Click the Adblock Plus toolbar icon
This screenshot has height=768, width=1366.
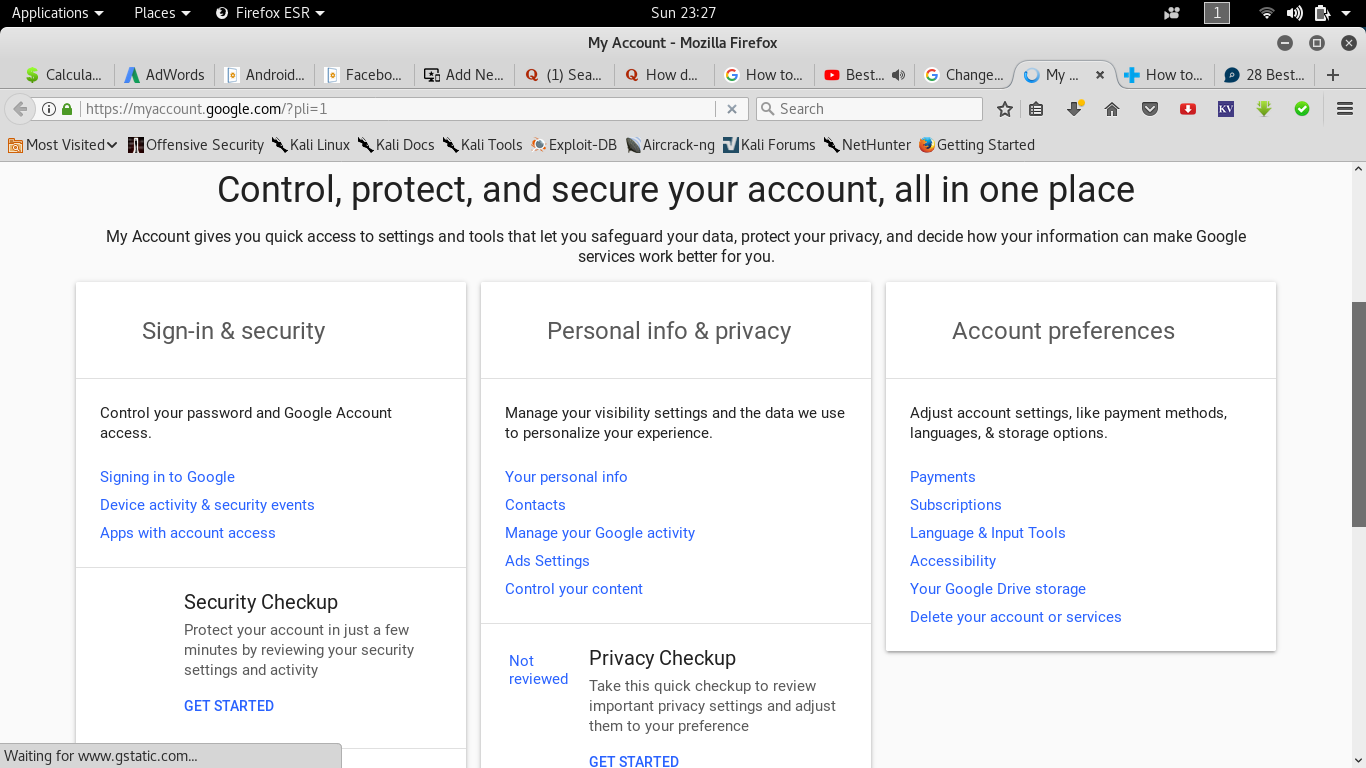[x=1187, y=108]
